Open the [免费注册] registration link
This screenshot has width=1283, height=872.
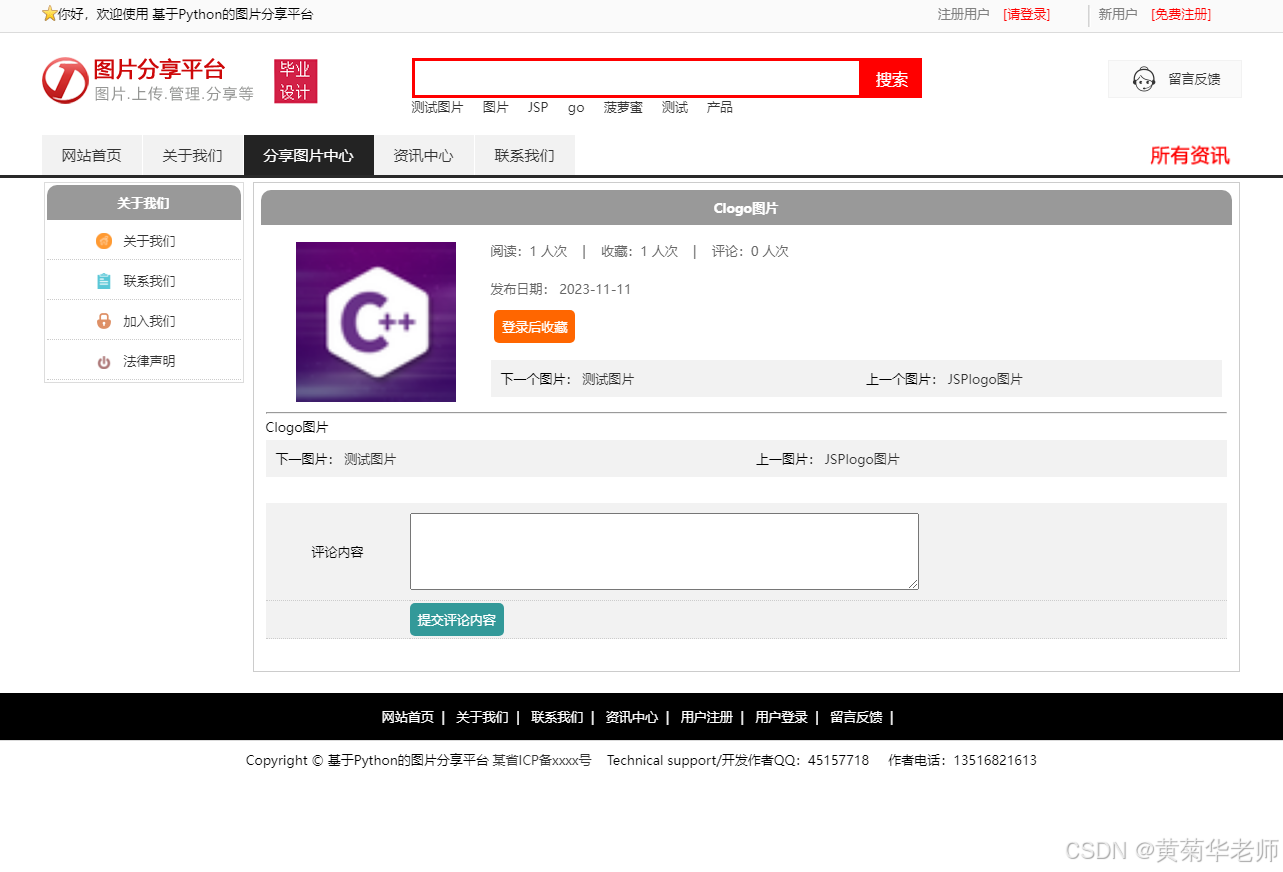click(1181, 14)
